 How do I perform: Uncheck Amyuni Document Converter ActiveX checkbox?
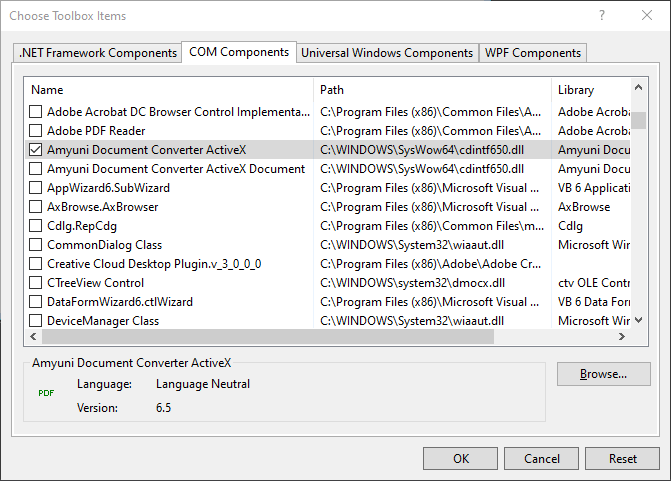pos(36,150)
